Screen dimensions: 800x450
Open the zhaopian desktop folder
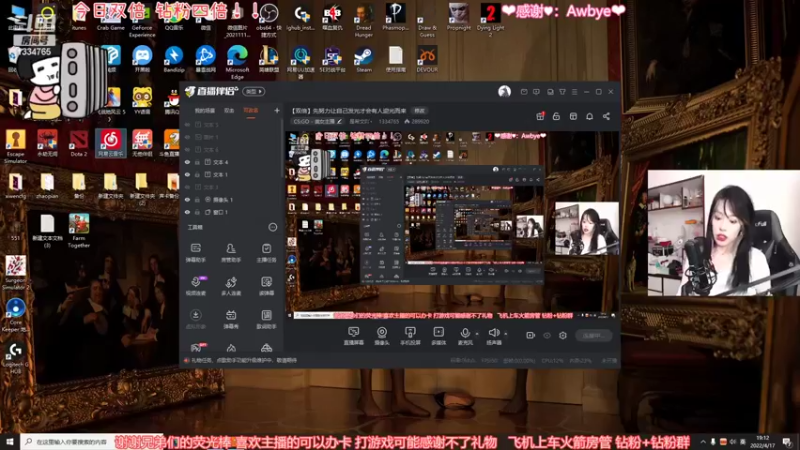pyautogui.click(x=47, y=186)
